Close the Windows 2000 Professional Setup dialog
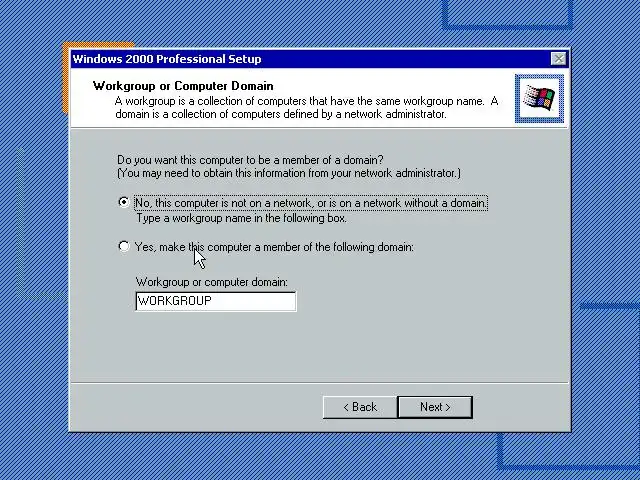The image size is (640, 480). tap(558, 59)
